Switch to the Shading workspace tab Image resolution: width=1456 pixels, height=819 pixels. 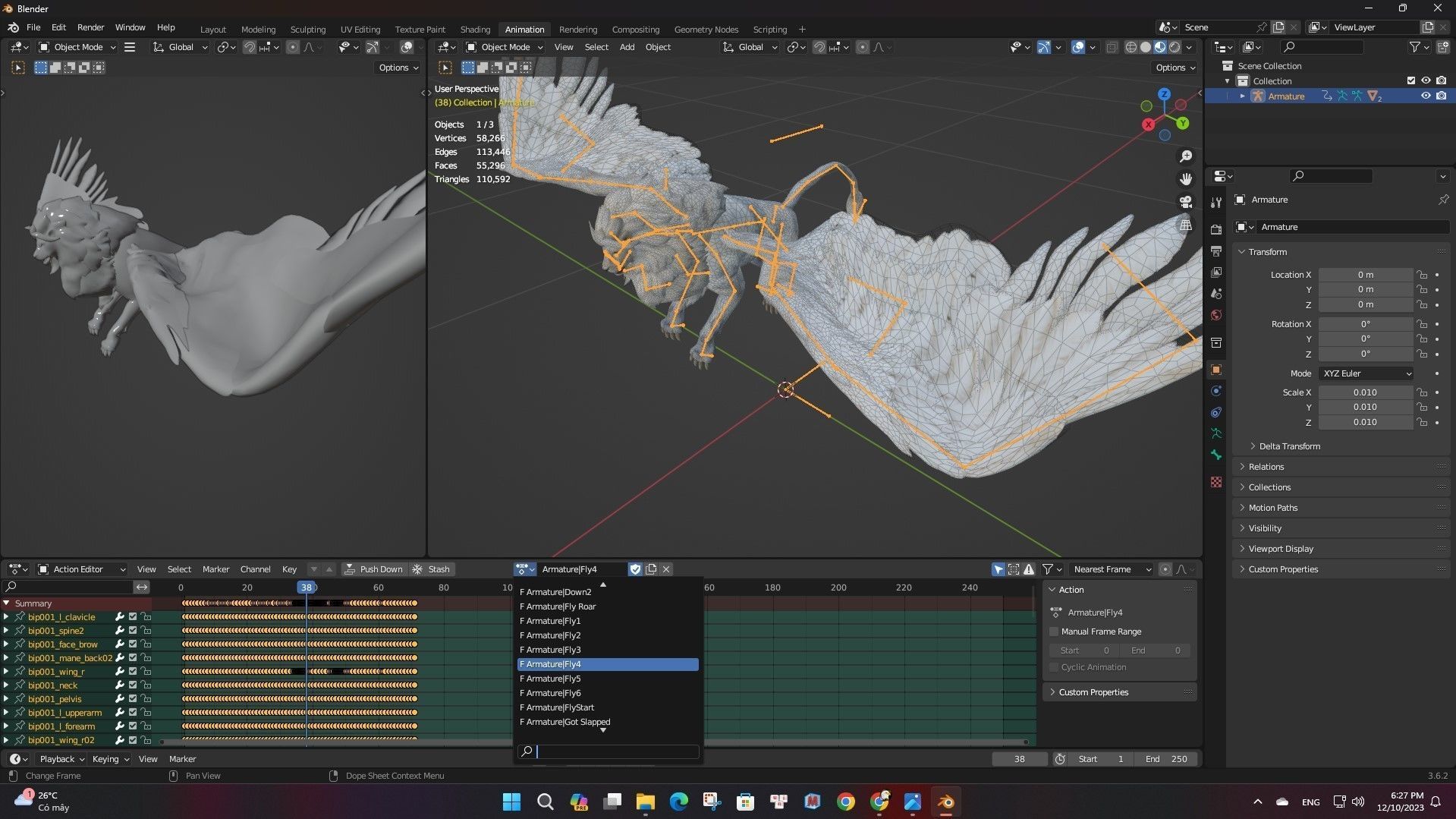[x=475, y=29]
